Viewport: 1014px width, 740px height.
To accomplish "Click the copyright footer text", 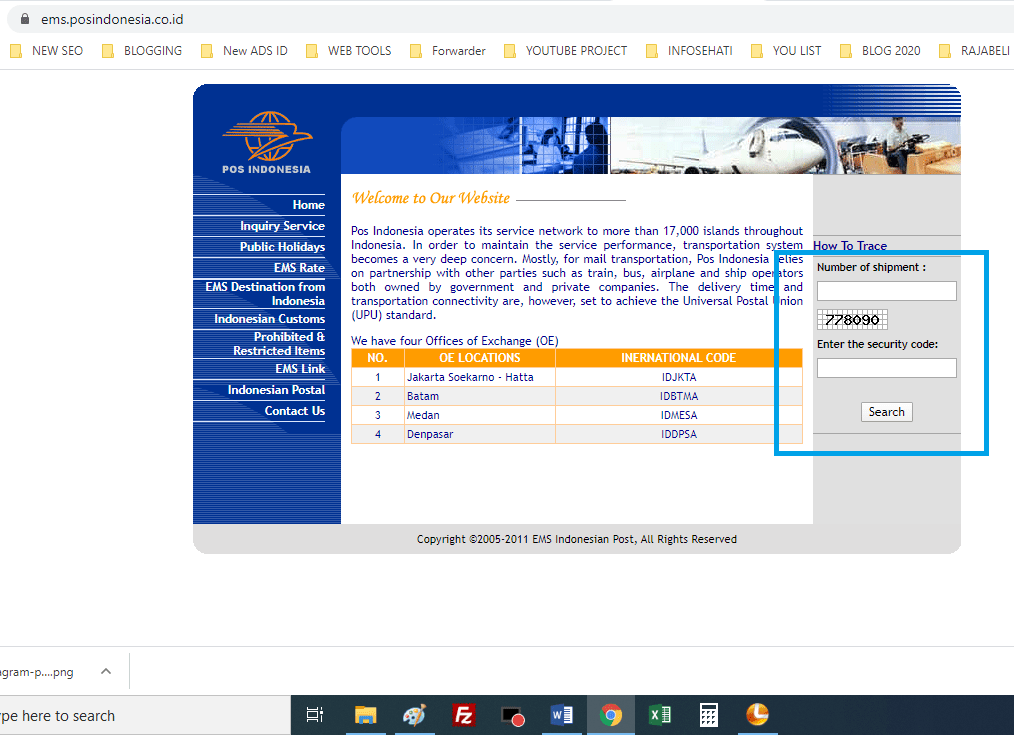I will click(576, 539).
